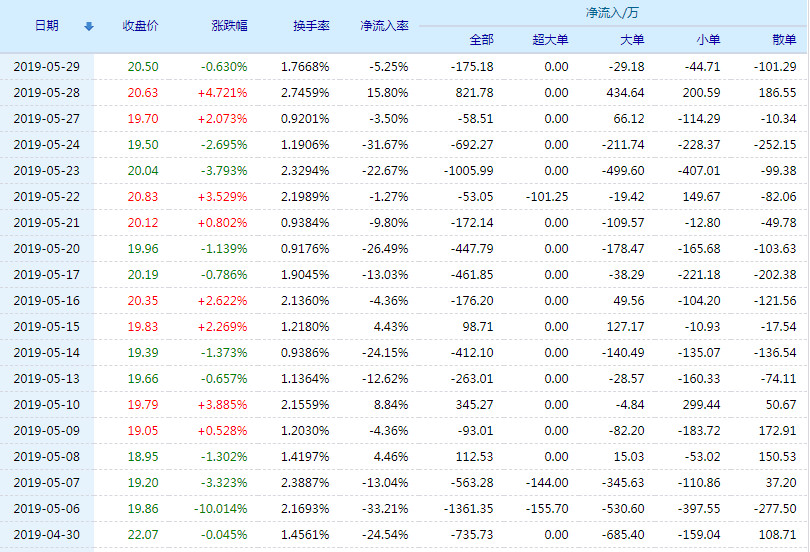Click super-large order value -101.25
The width and height of the screenshot is (810, 552).
(x=547, y=197)
